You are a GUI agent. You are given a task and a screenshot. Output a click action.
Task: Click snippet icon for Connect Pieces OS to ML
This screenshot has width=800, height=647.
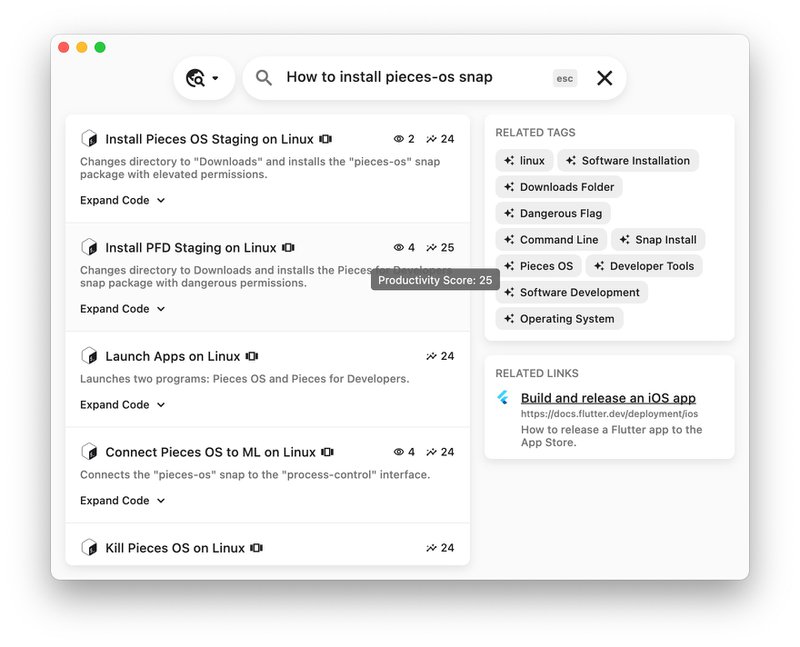pos(89,452)
